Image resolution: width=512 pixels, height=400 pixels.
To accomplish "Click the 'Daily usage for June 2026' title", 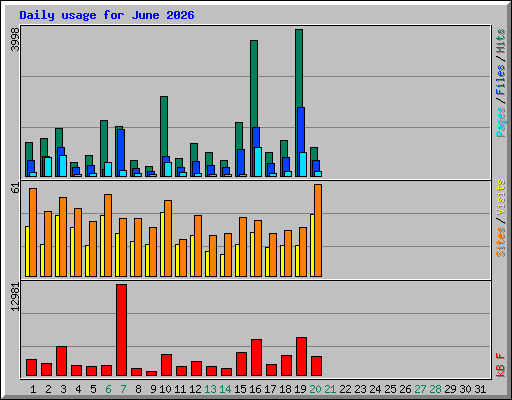I will tap(107, 15).
